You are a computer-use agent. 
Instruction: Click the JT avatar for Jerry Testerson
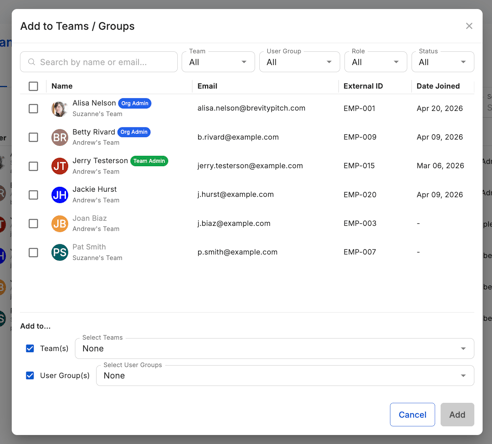click(x=60, y=166)
